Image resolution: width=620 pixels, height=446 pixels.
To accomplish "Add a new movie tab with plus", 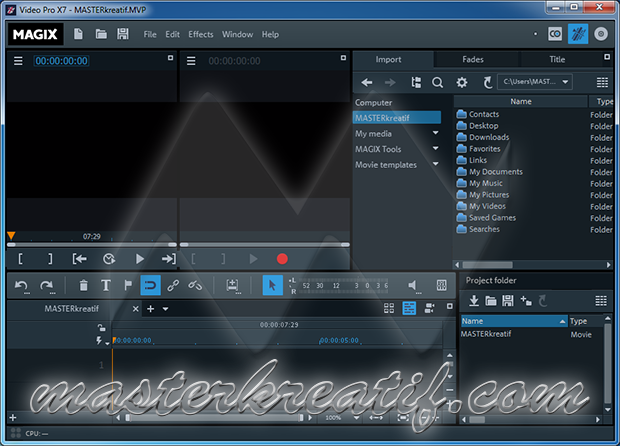I will (151, 309).
